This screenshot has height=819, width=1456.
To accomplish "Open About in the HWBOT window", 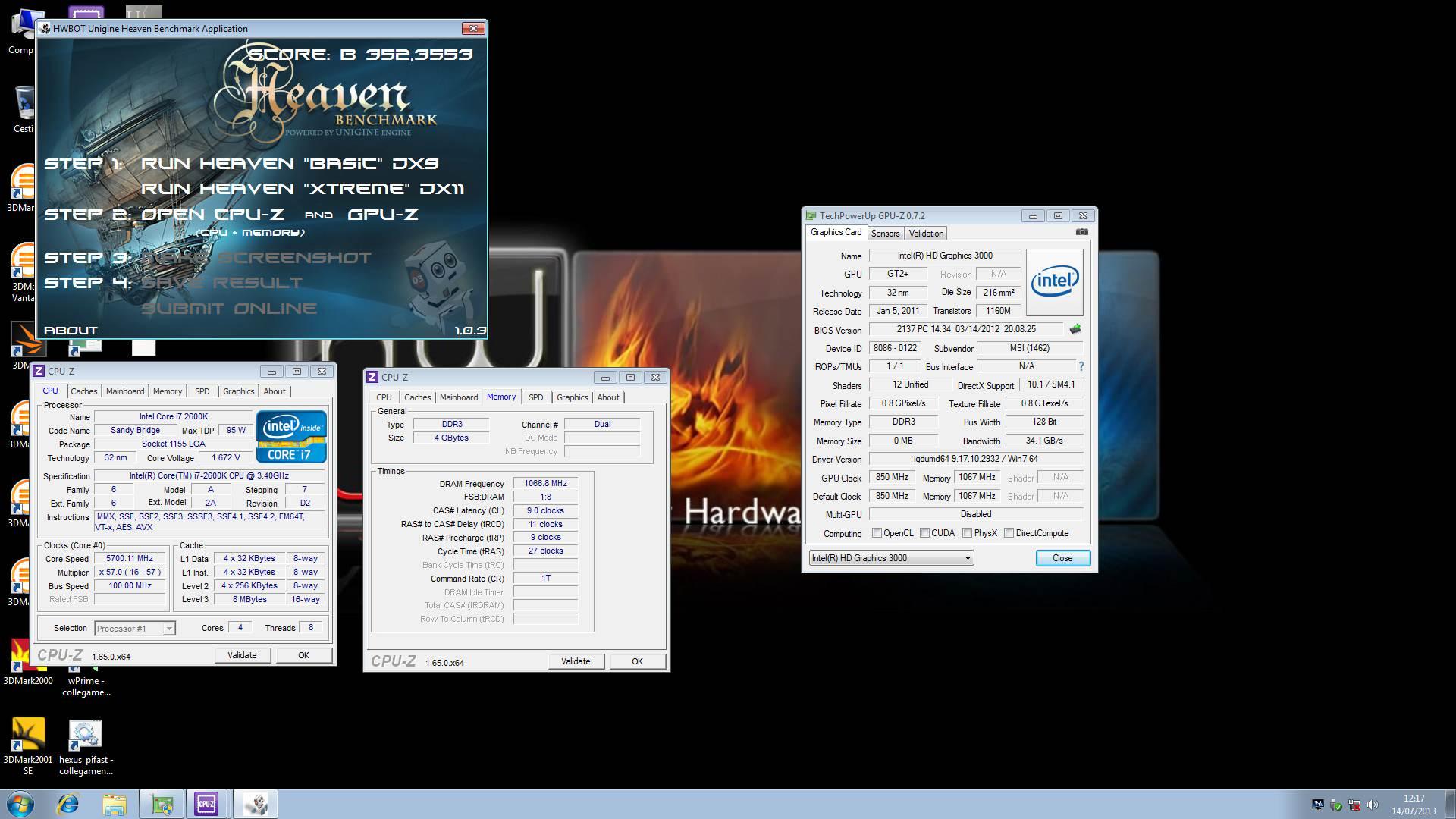I will pos(71,331).
